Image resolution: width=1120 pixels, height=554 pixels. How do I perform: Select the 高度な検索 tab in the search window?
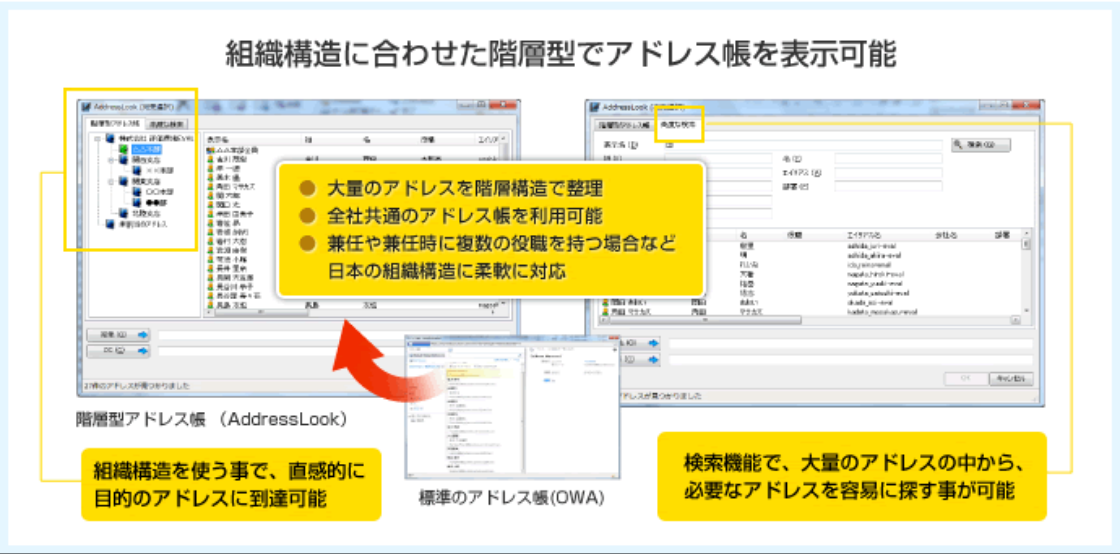[679, 124]
